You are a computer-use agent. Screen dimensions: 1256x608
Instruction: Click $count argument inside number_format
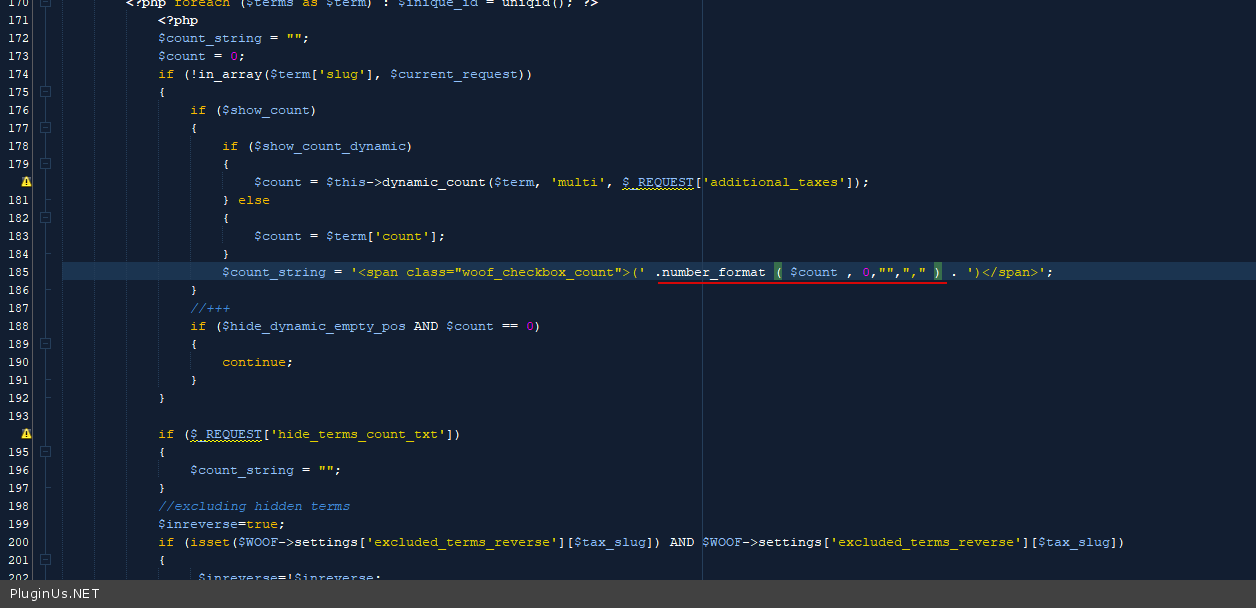pos(813,272)
